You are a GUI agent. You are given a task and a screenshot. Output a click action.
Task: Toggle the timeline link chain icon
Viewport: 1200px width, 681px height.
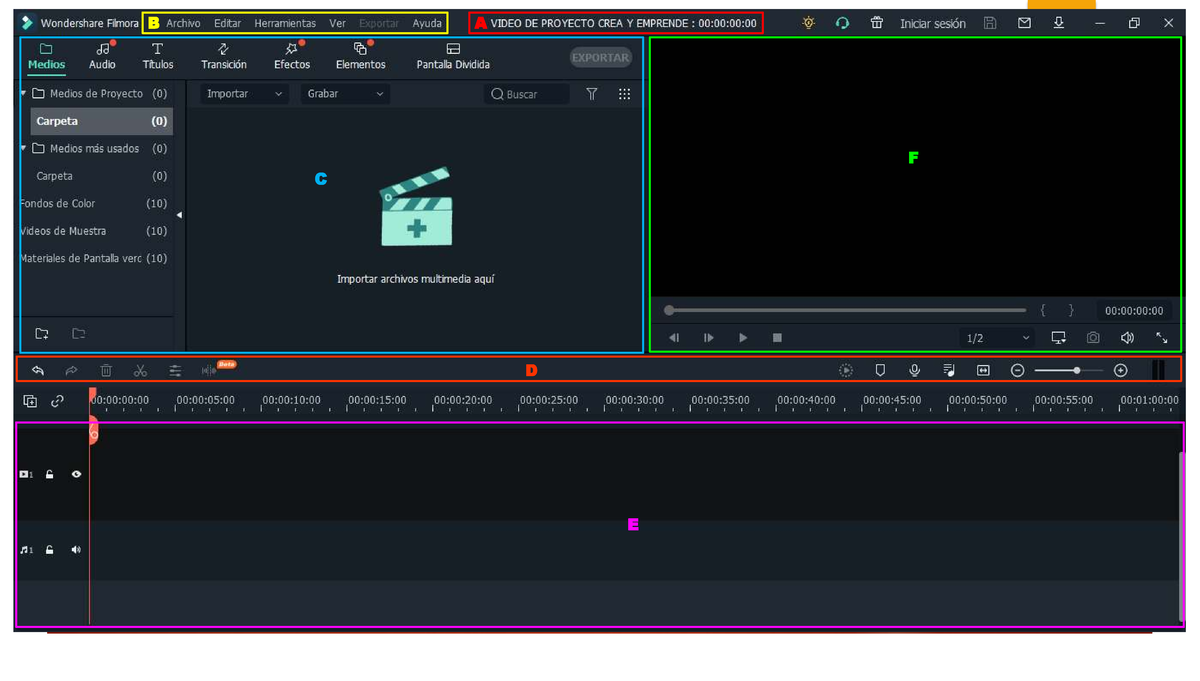coord(57,401)
